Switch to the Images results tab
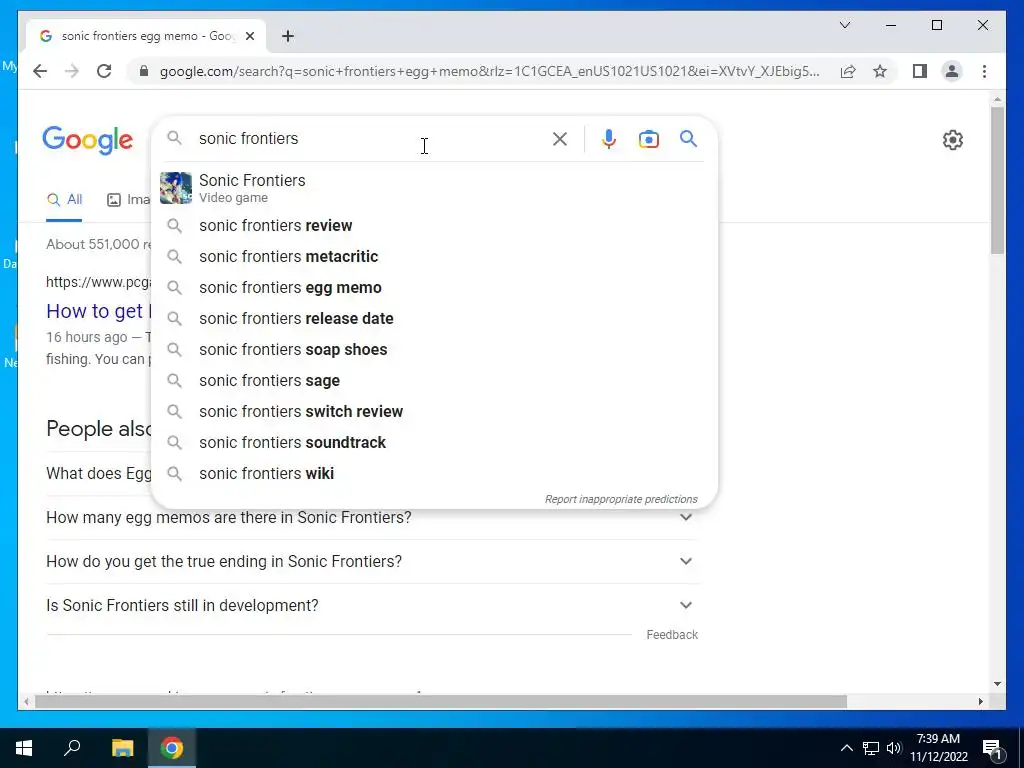This screenshot has width=1024, height=768. pyautogui.click(x=129, y=200)
